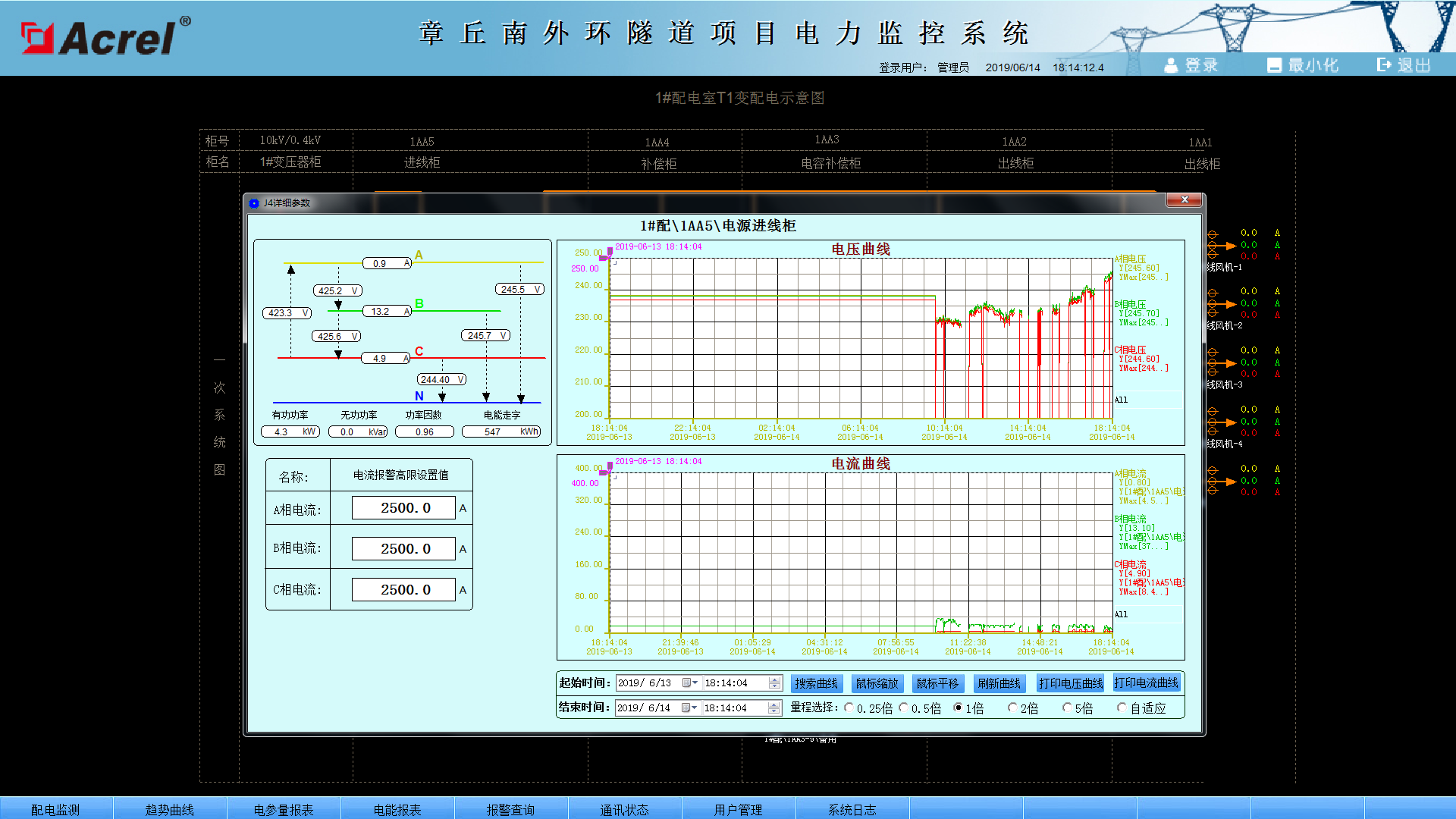Click the J4详细参数 dialog title icon
The height and width of the screenshot is (819, 1456).
pyautogui.click(x=255, y=203)
